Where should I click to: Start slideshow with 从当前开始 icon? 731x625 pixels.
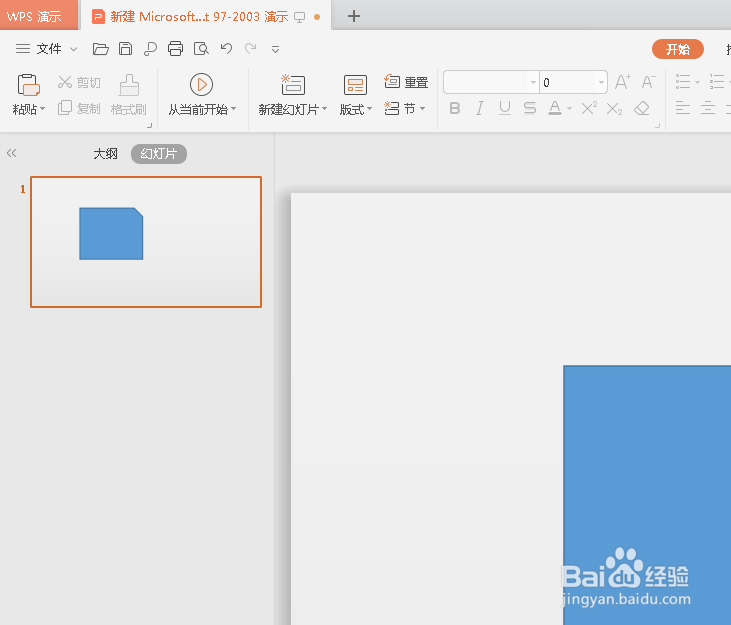tap(201, 85)
